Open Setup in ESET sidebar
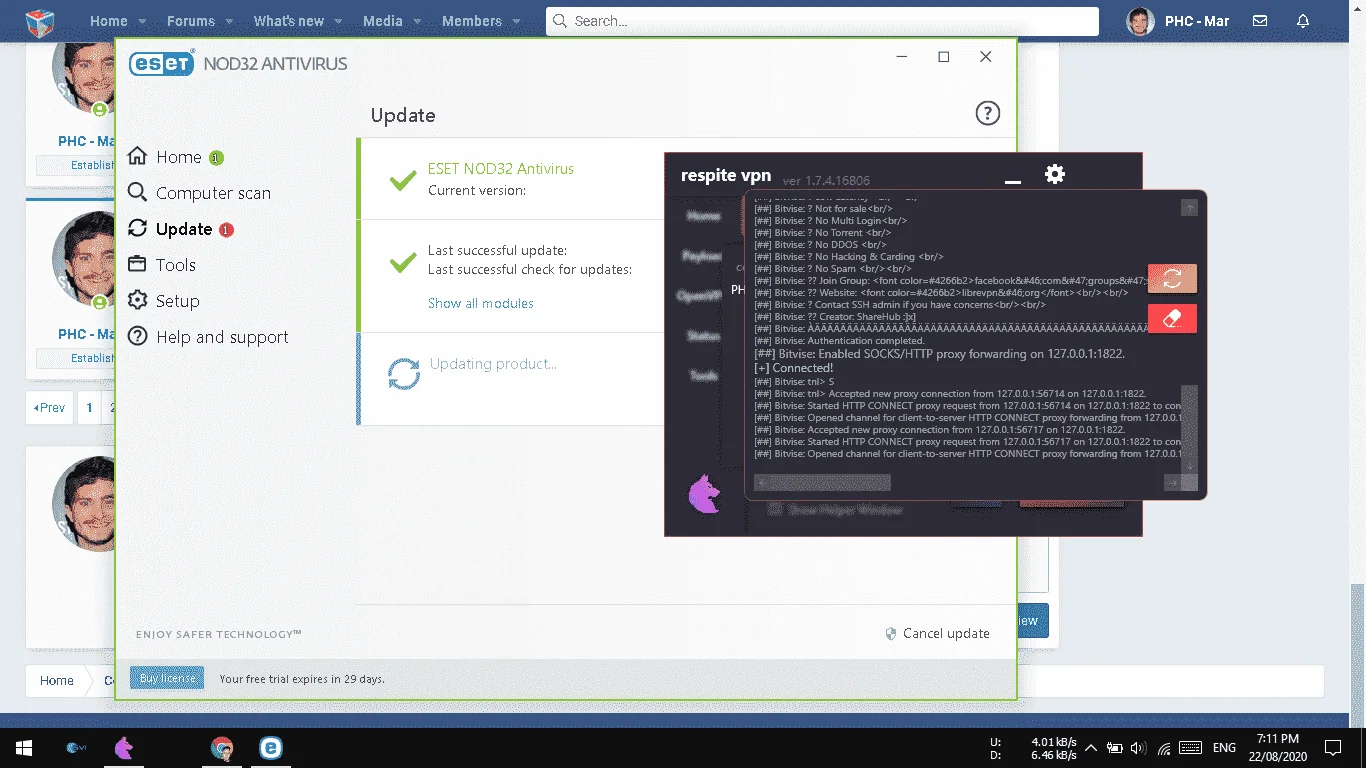This screenshot has height=768, width=1366. coord(164,301)
